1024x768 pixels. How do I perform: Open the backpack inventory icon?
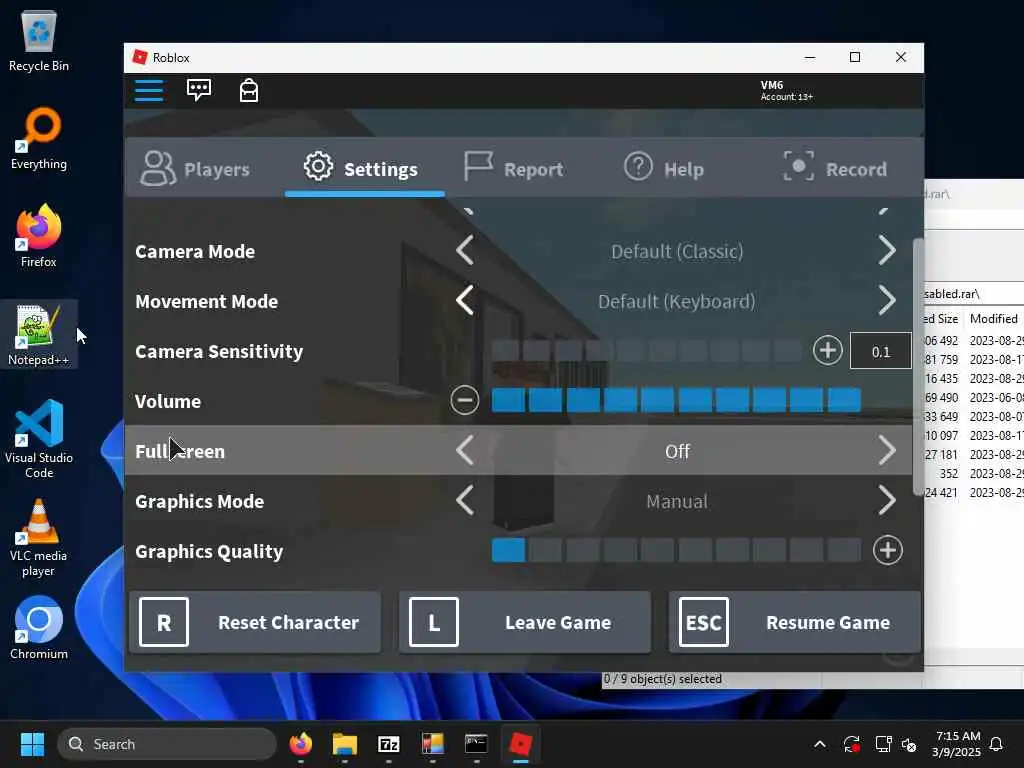click(249, 90)
